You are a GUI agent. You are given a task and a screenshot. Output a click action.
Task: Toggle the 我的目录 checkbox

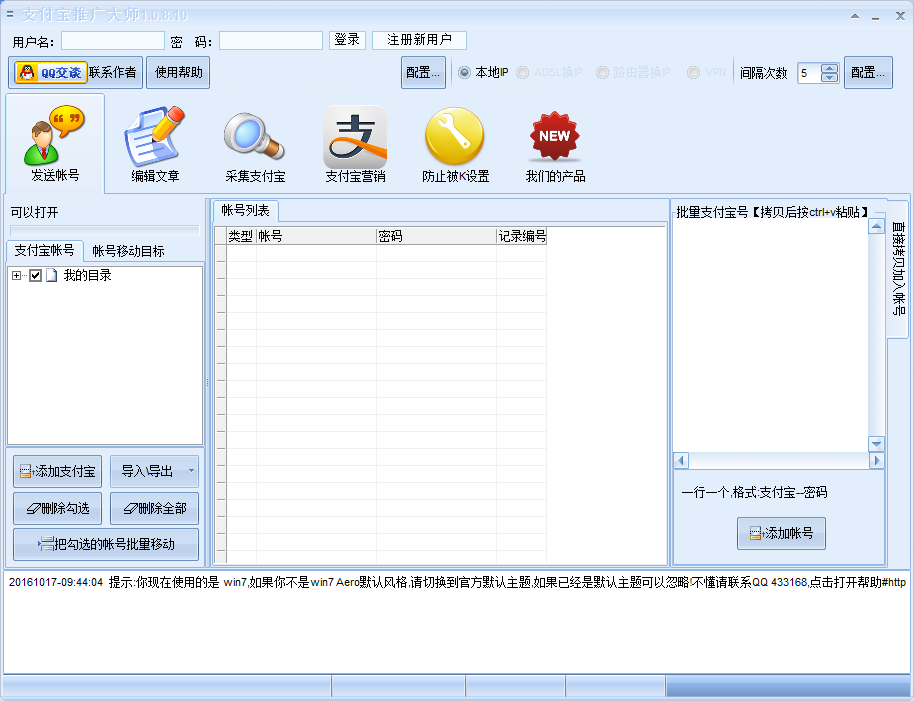click(x=36, y=275)
